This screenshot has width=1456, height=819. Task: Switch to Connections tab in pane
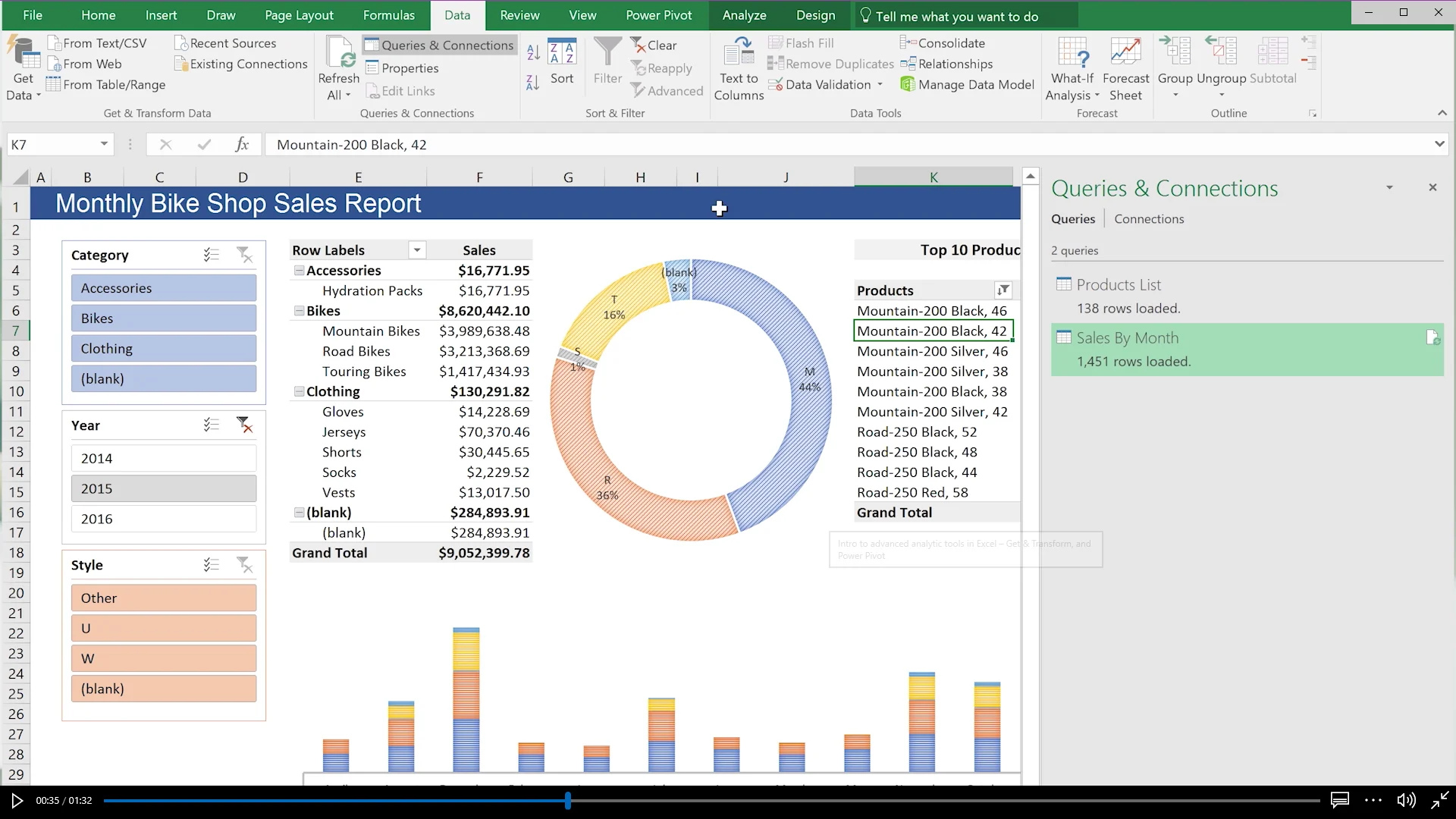click(1148, 219)
